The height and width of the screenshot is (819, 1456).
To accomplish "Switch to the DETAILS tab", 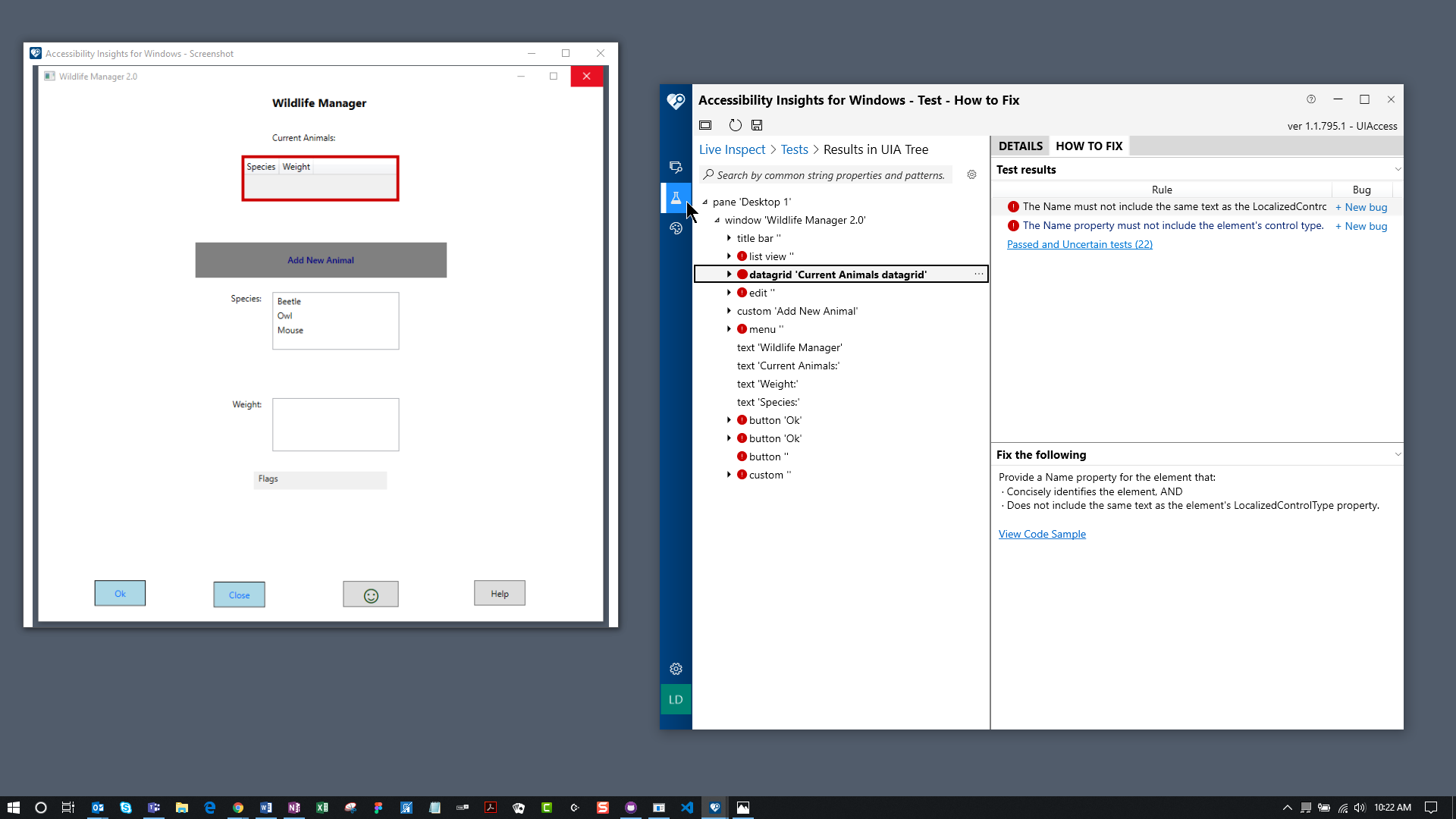I will click(x=1020, y=146).
